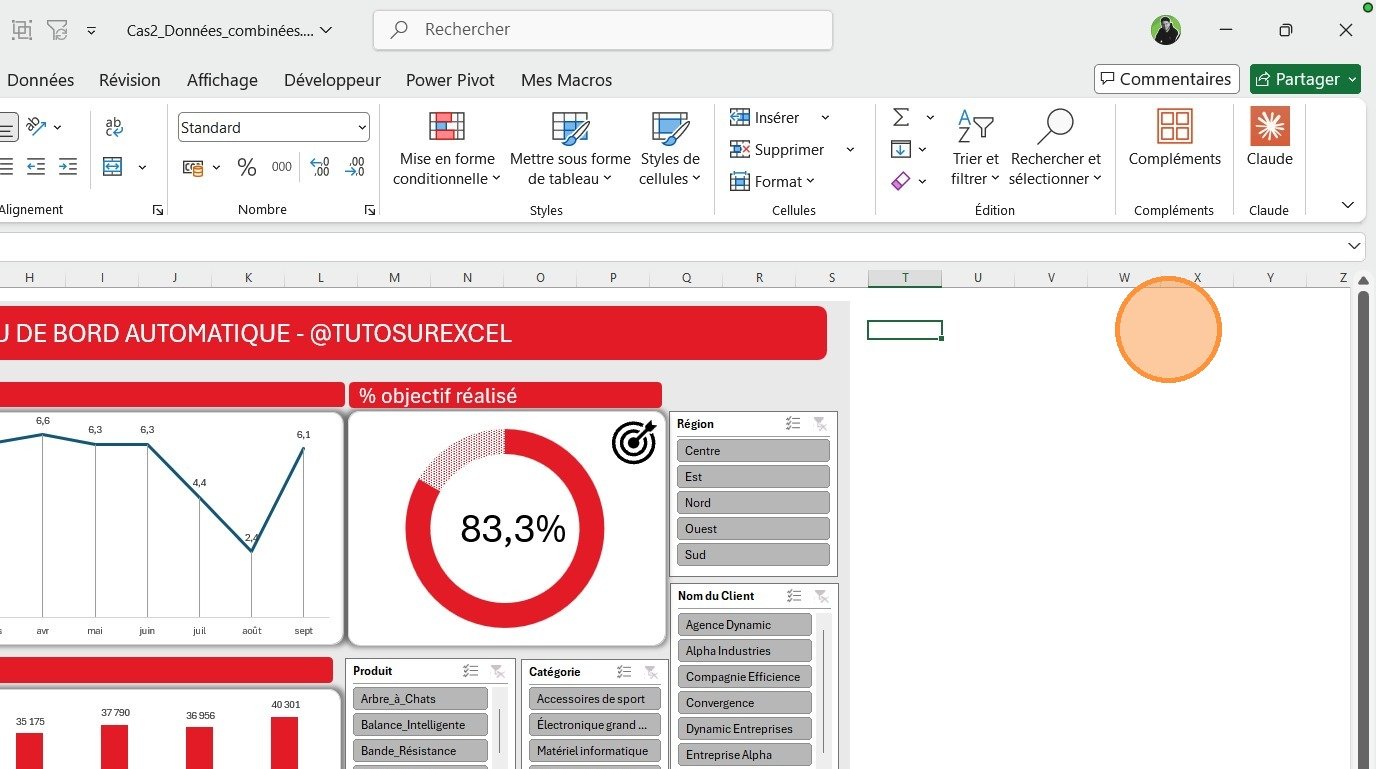Viewport: 1376px width, 769px height.
Task: Open Trier et filtrer
Action: click(x=975, y=149)
